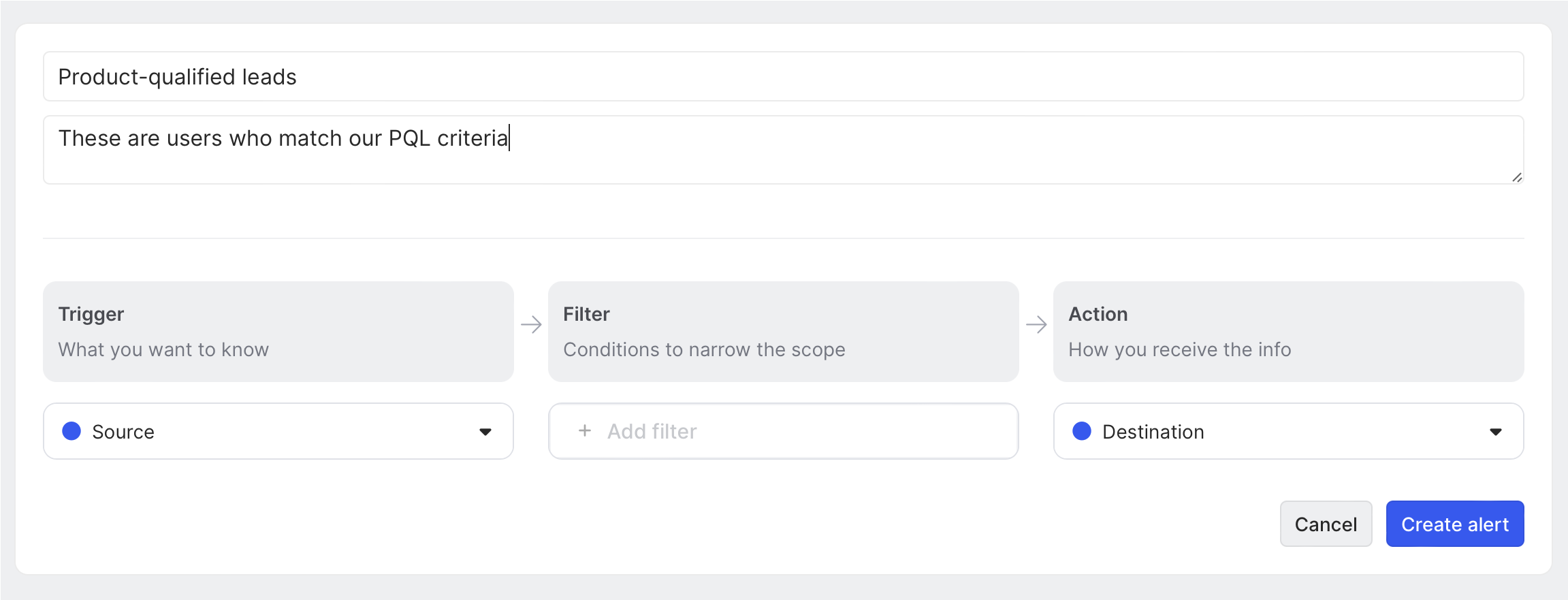
Task: Click the Add filter text
Action: [652, 432]
